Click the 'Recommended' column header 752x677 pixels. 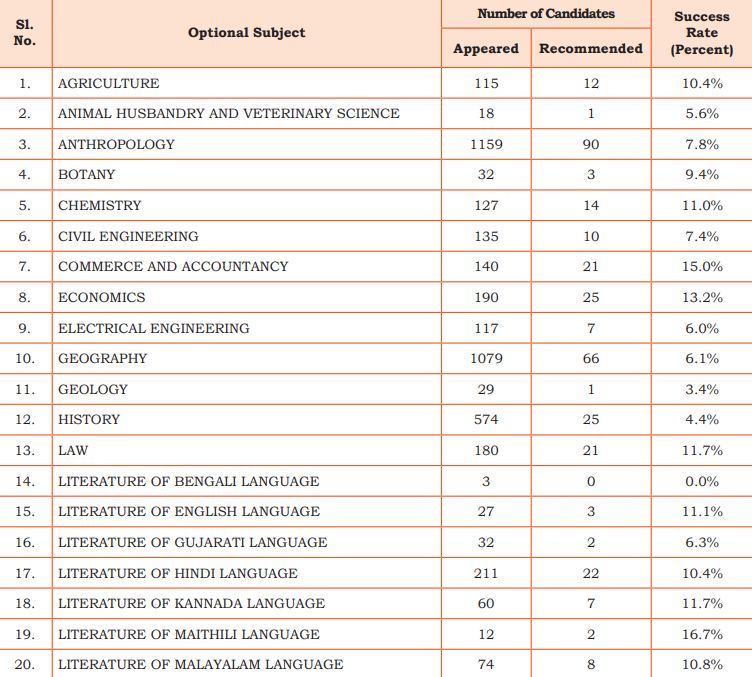591,48
